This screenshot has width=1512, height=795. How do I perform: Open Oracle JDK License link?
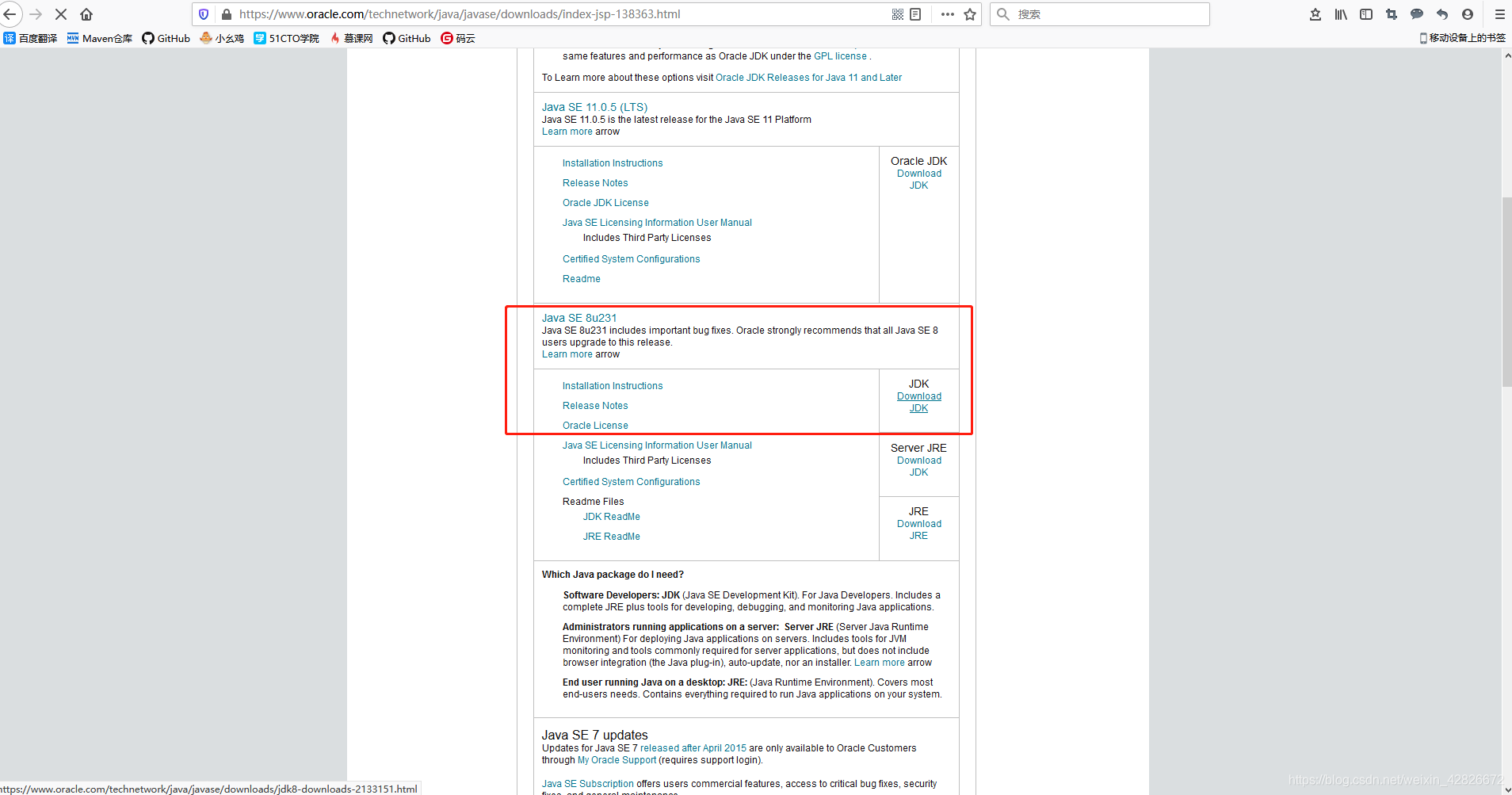(605, 203)
